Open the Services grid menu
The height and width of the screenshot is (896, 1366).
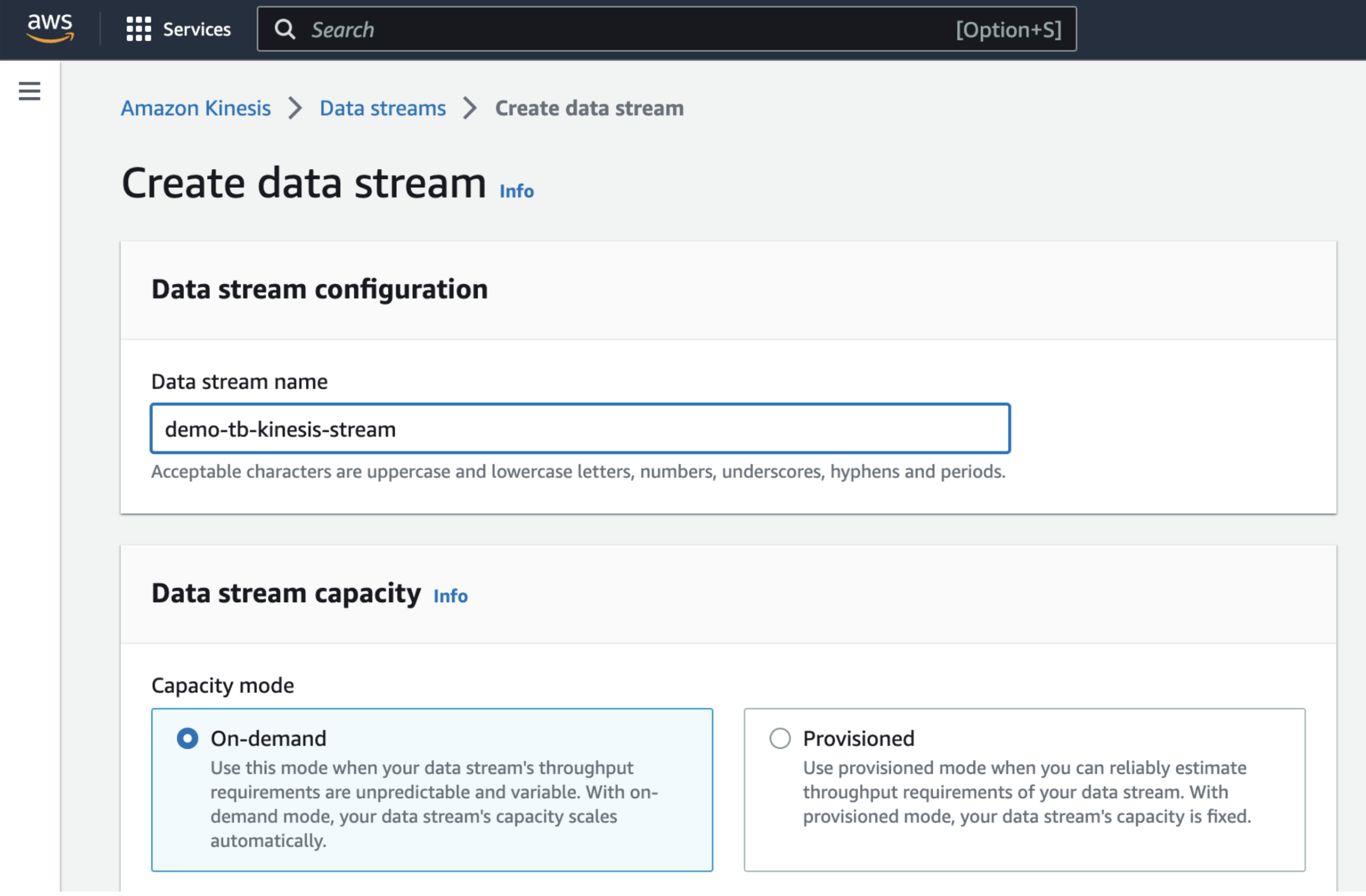tap(138, 29)
